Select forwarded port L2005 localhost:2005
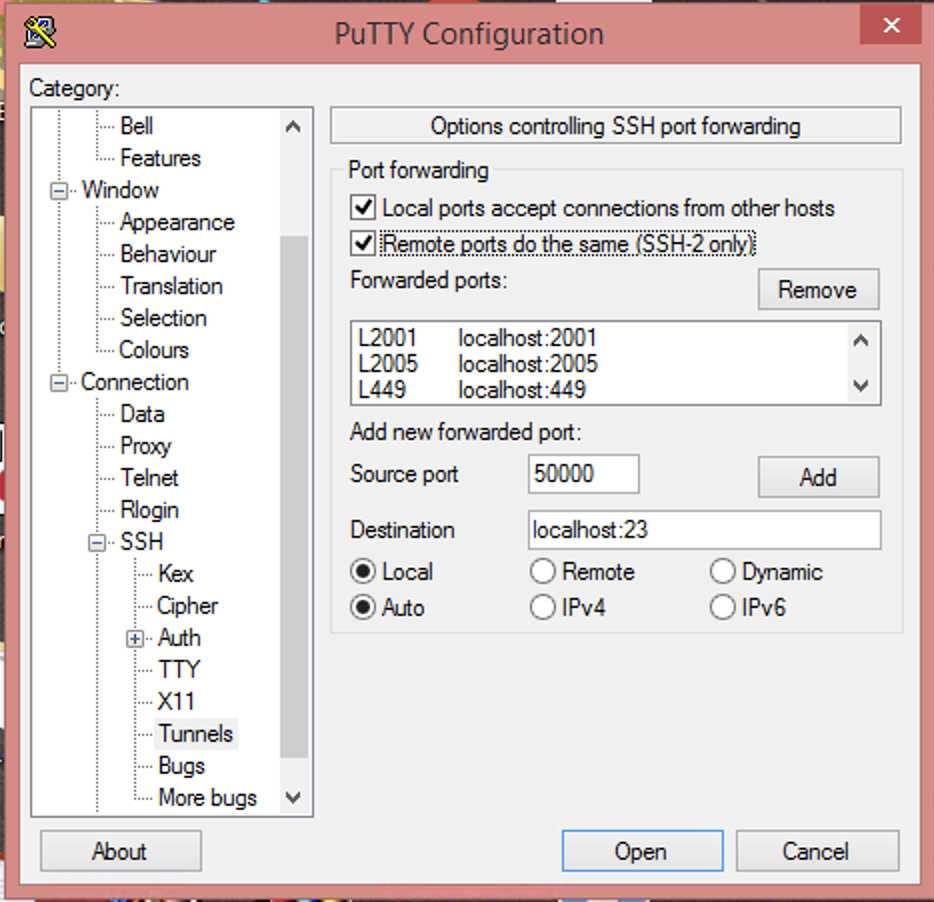 coord(599,363)
